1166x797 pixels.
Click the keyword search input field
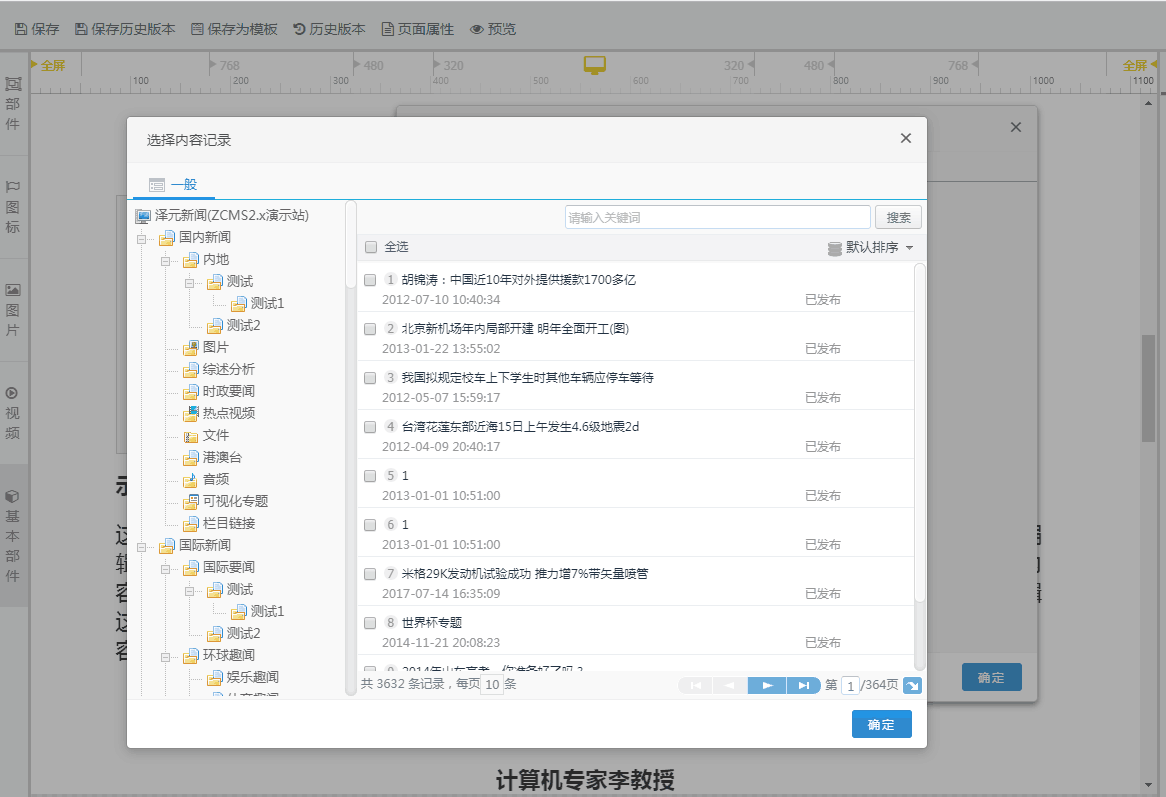pos(717,217)
